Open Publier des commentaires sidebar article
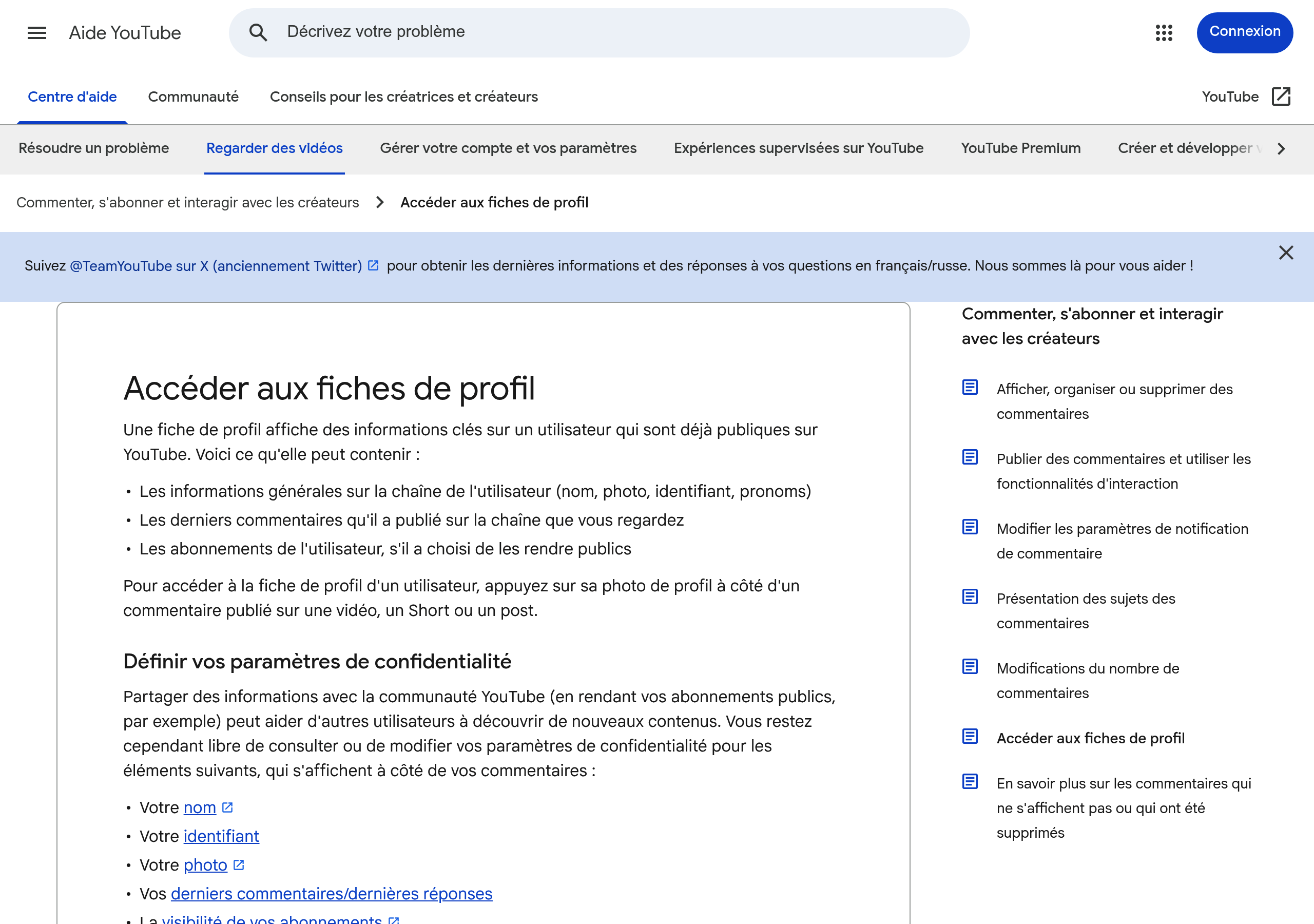 click(x=1124, y=471)
